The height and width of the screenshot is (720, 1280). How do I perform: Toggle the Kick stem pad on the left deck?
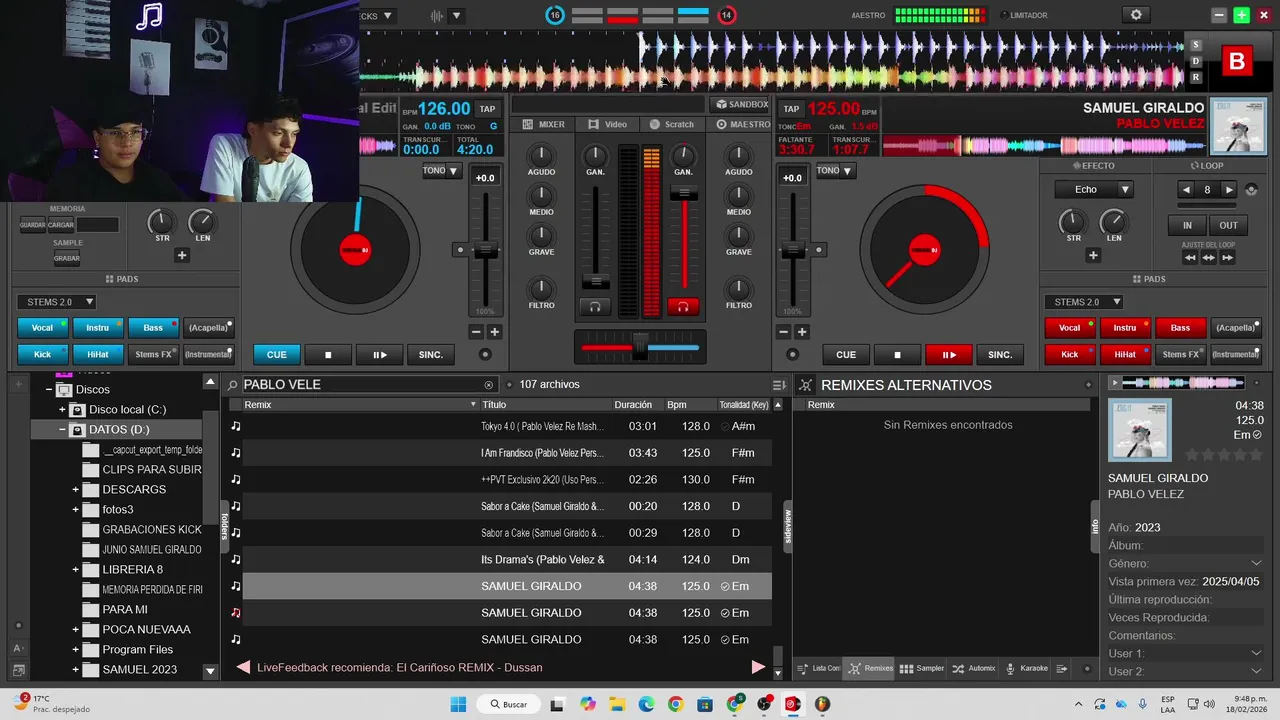42,354
